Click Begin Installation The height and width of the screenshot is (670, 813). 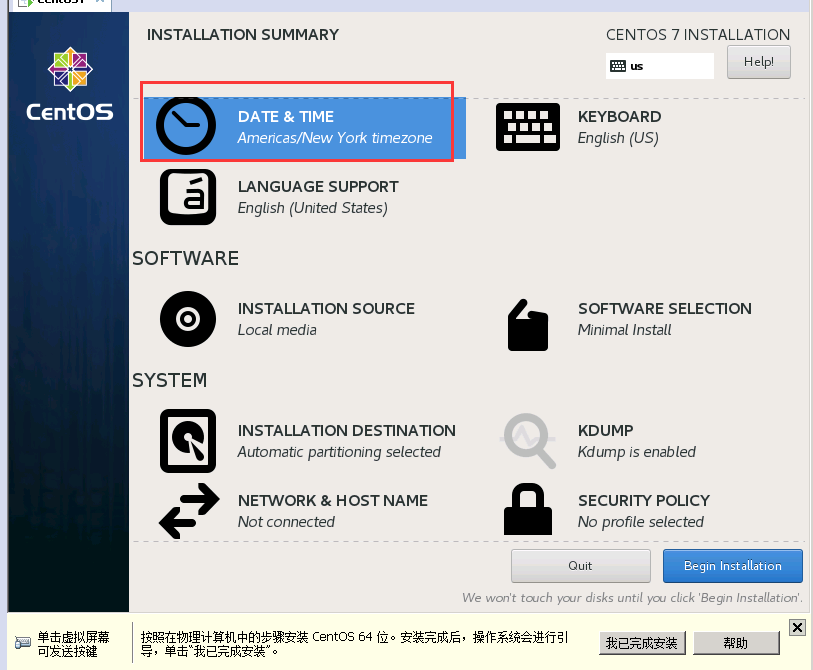coord(733,566)
